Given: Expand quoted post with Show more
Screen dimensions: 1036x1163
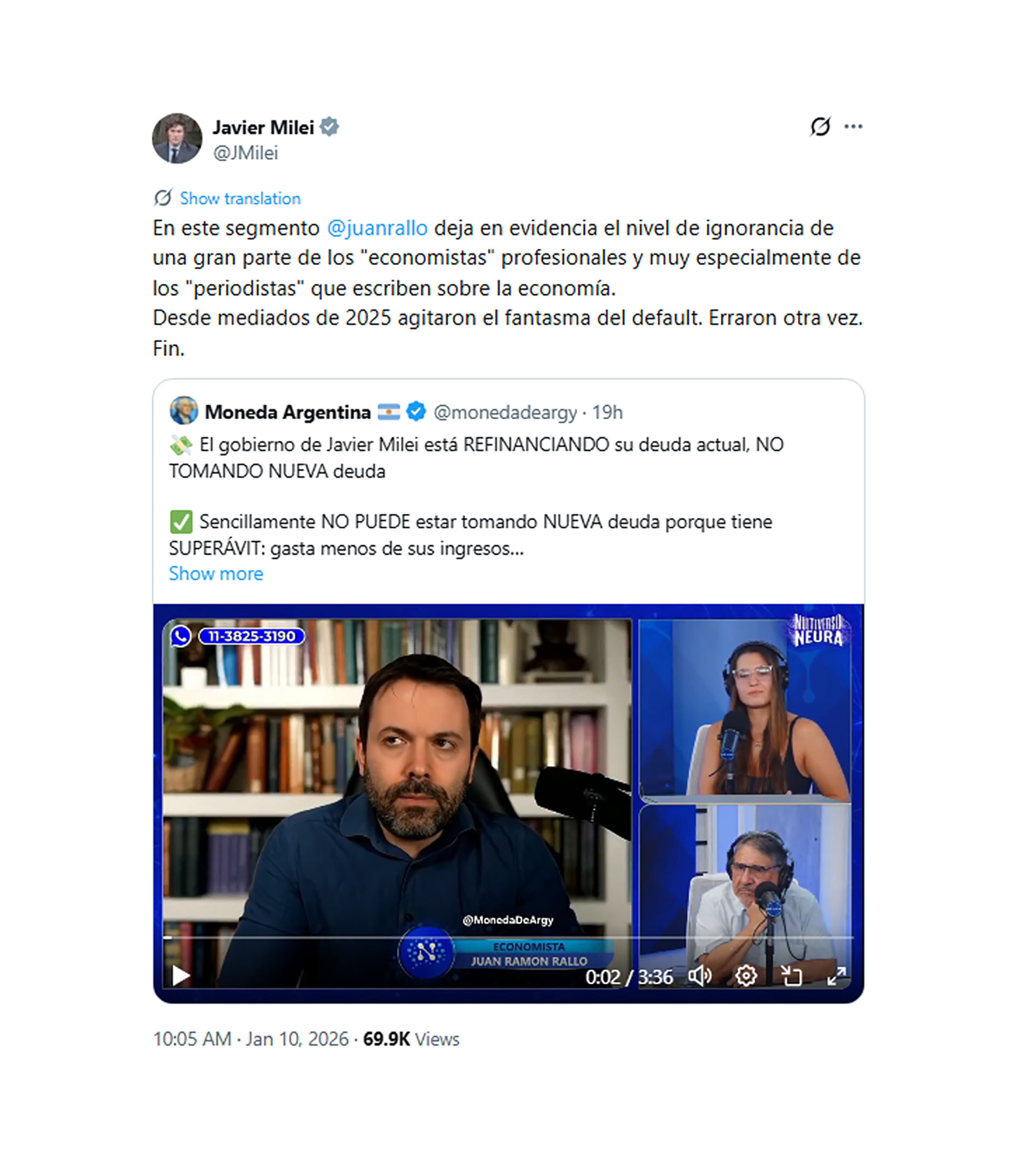Looking at the screenshot, I should click(x=216, y=573).
